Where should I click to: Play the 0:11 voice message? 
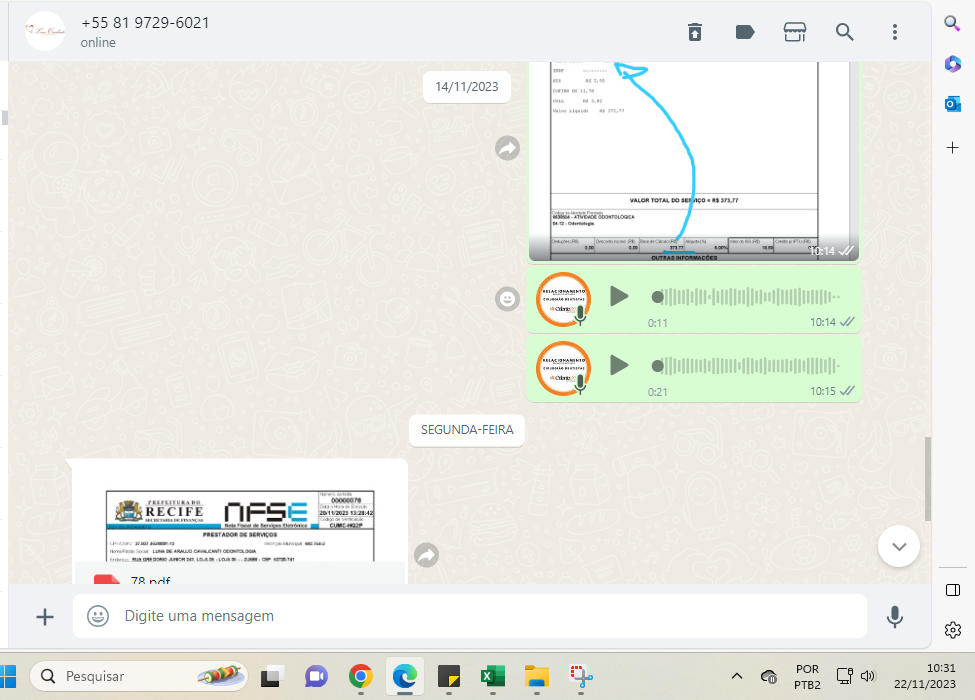click(618, 297)
